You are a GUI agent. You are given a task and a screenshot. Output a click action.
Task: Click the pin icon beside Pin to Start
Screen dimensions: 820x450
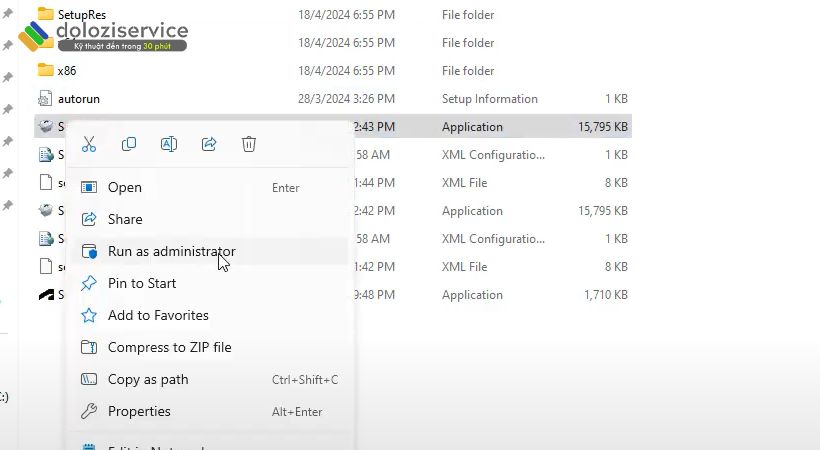89,283
